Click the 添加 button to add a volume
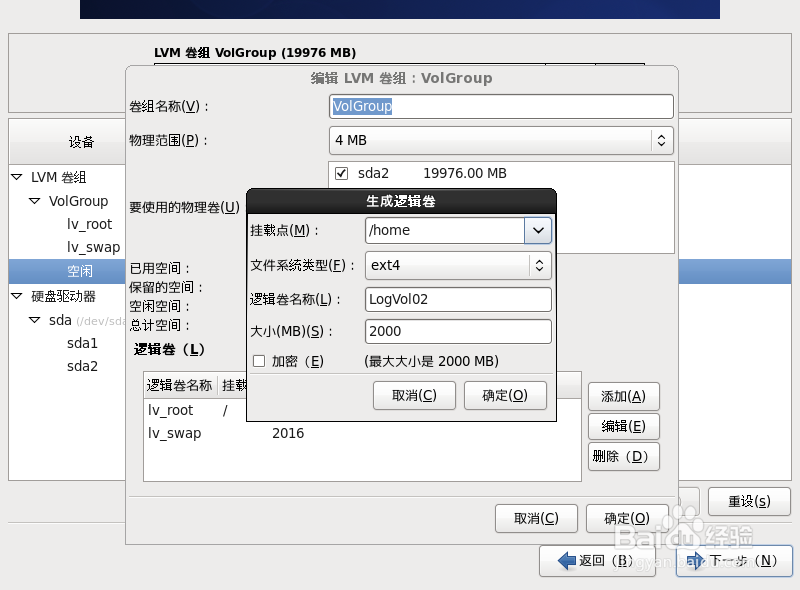800x590 pixels. [623, 395]
